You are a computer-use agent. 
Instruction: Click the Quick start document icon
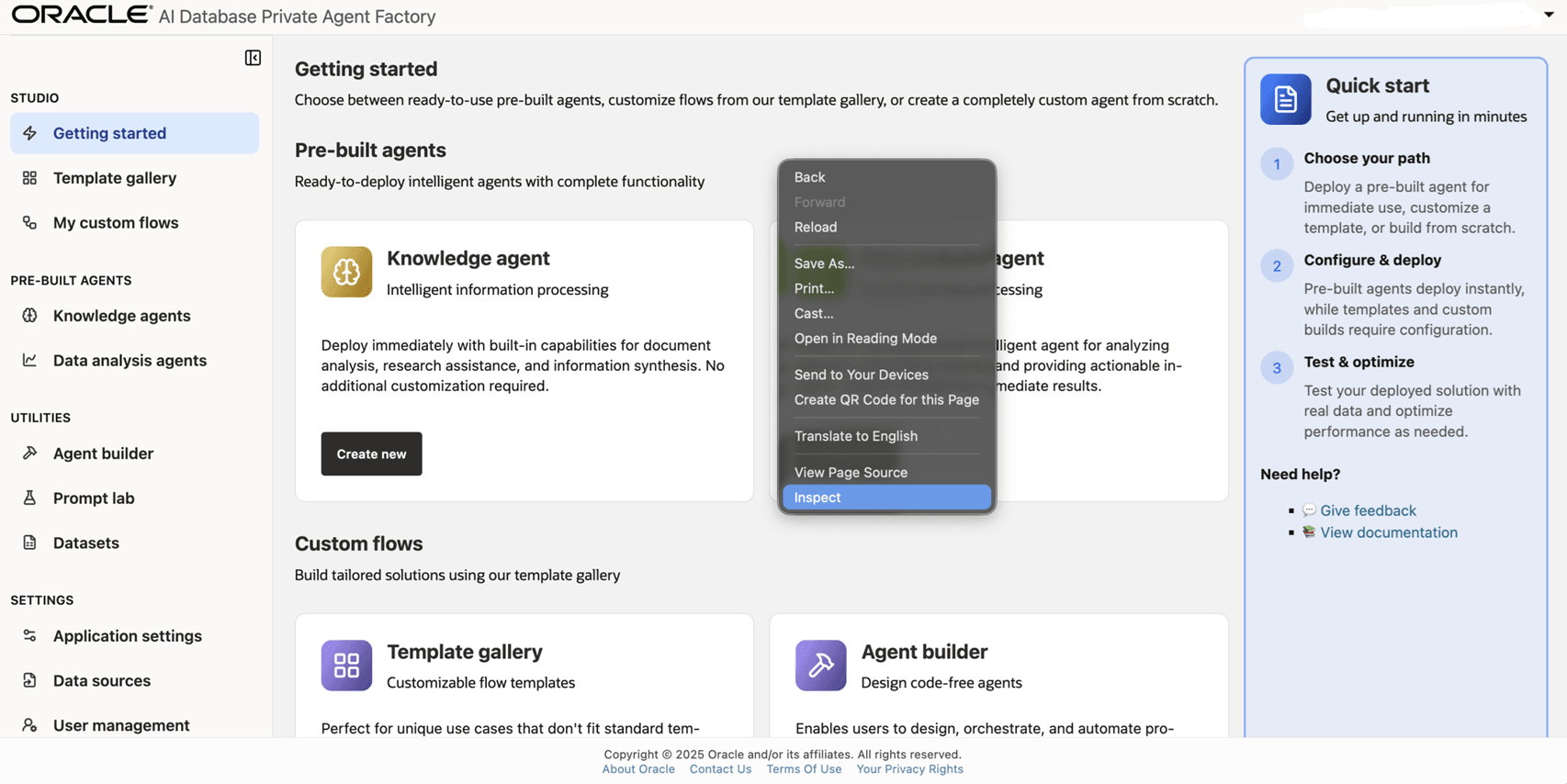click(x=1285, y=99)
